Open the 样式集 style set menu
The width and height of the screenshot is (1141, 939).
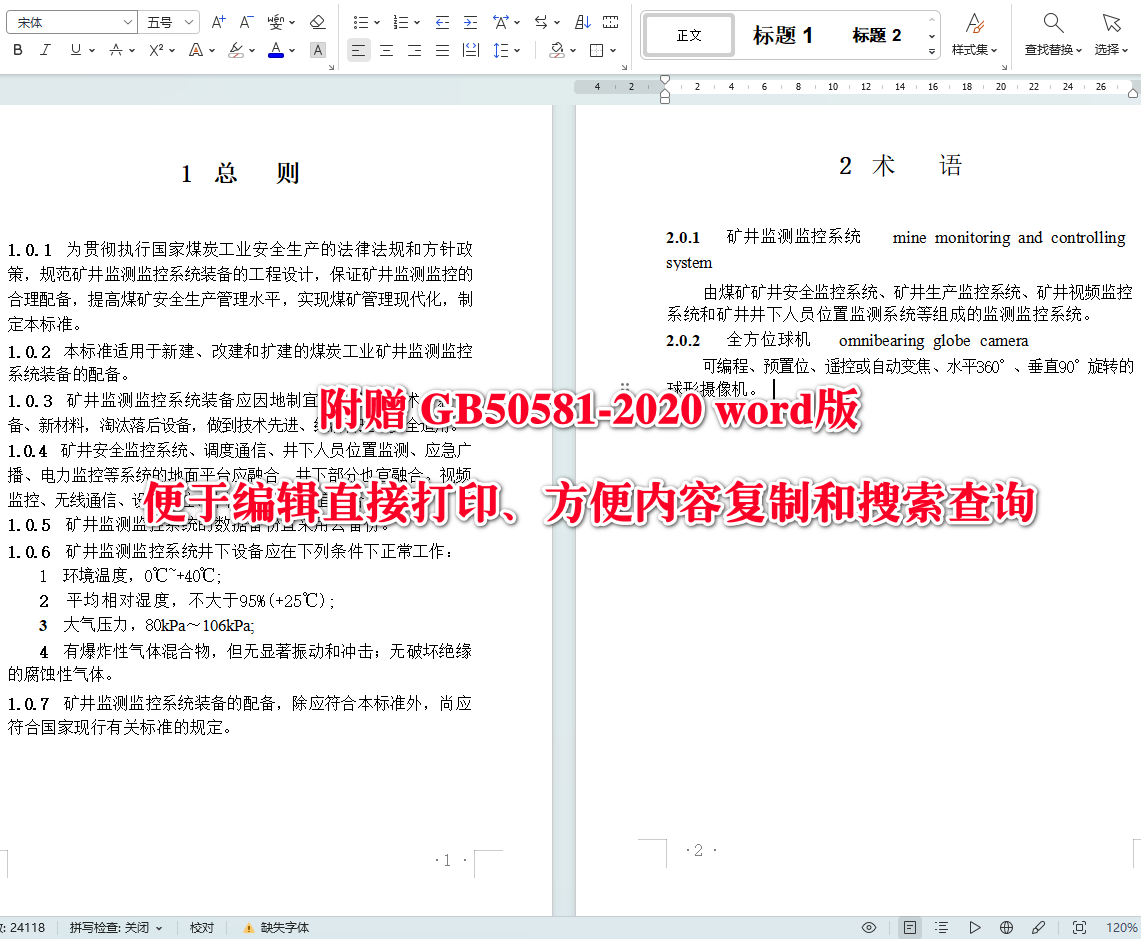(974, 33)
